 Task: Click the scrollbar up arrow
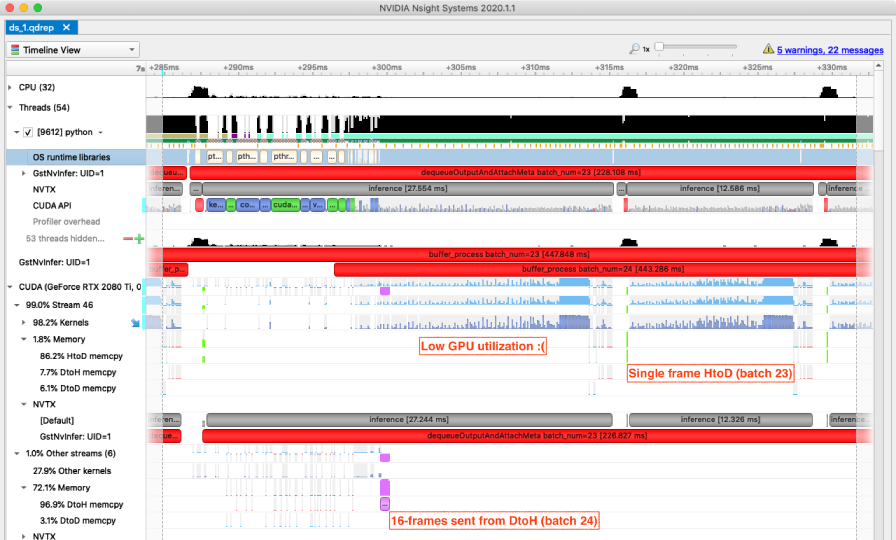(878, 66)
